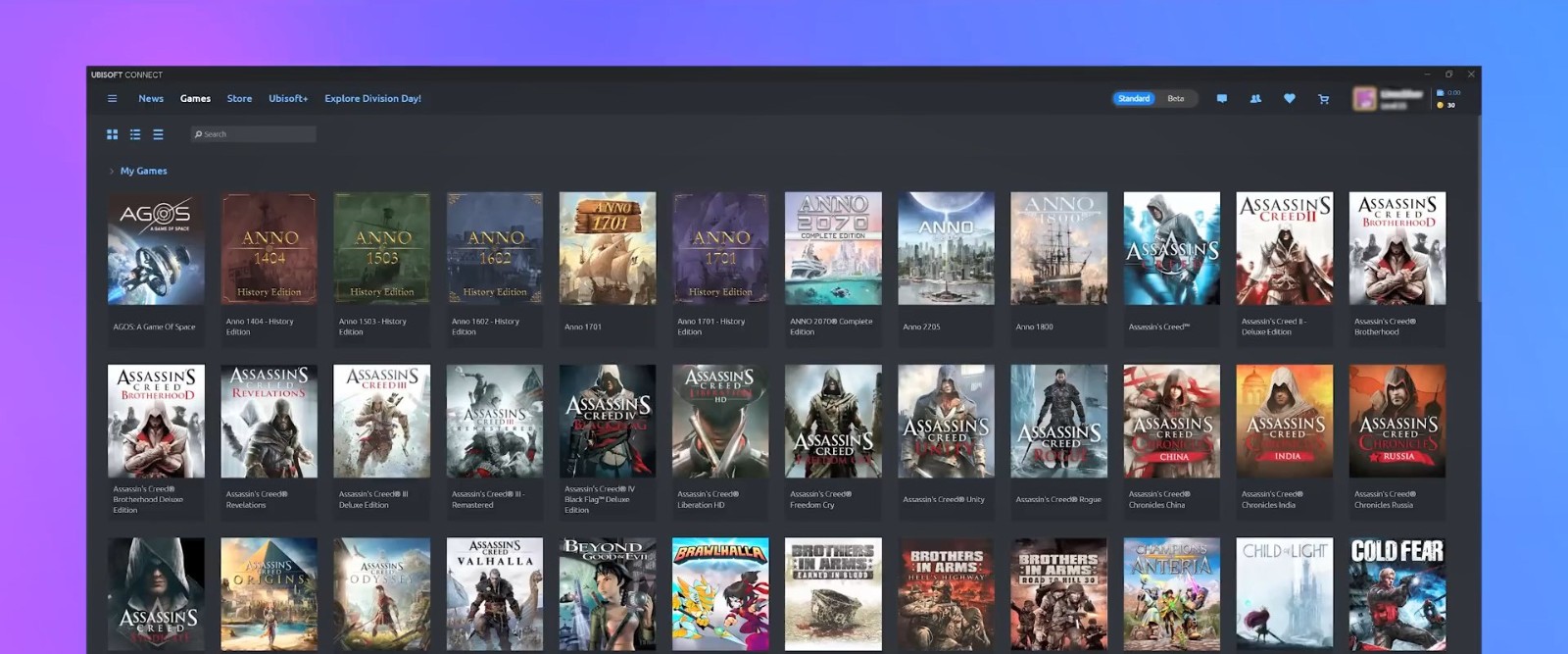The image size is (1568, 654).
Task: Open Beyond Good & Evil cover
Action: click(x=608, y=594)
